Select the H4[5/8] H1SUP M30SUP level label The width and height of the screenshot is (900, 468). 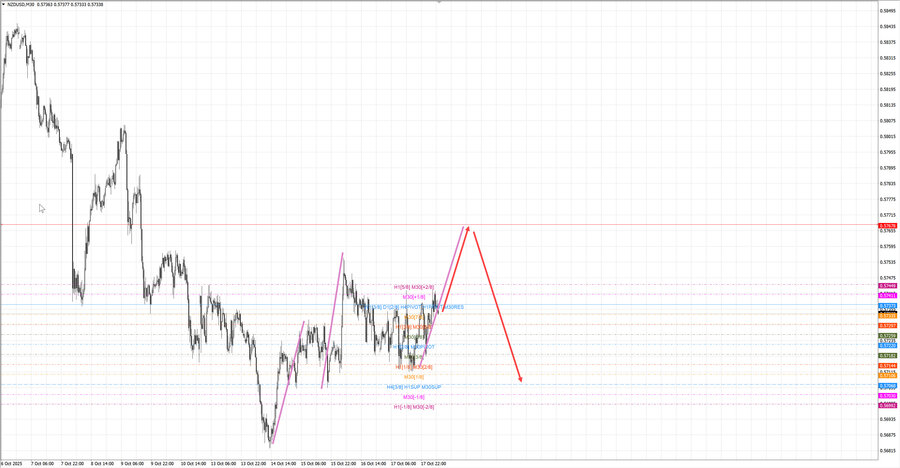[414, 387]
